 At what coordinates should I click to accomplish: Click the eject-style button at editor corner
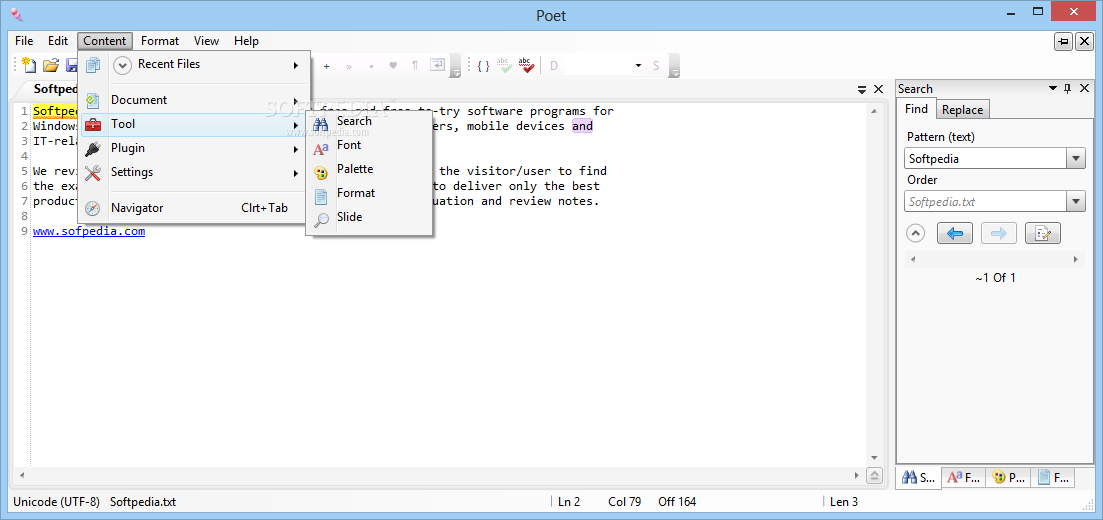(x=874, y=476)
